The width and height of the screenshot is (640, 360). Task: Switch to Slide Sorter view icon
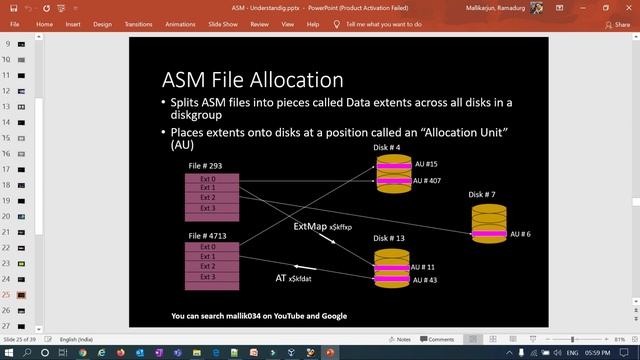[493, 339]
